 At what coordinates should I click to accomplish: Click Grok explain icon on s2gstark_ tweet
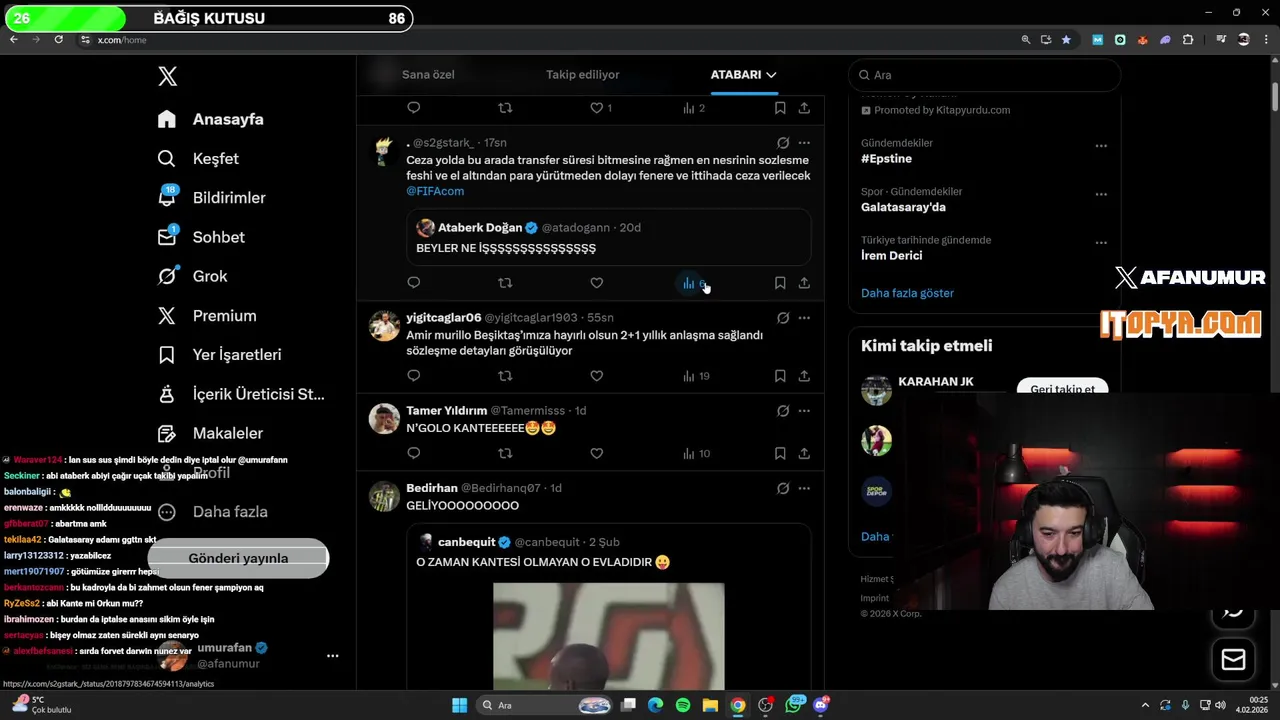(x=783, y=143)
